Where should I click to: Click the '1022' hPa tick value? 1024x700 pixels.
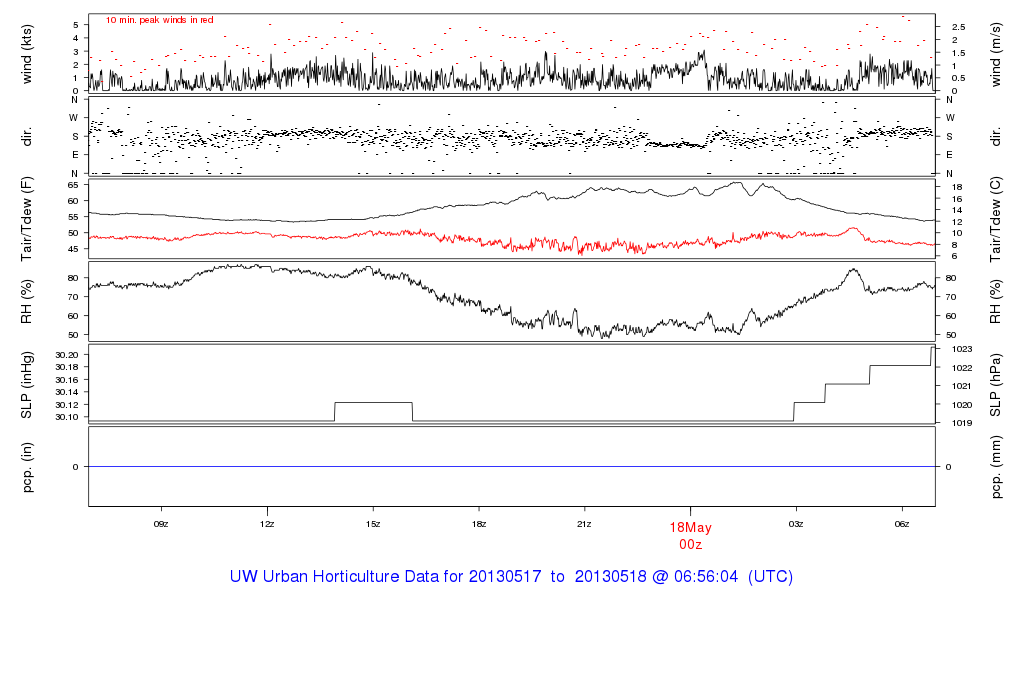pyautogui.click(x=962, y=368)
